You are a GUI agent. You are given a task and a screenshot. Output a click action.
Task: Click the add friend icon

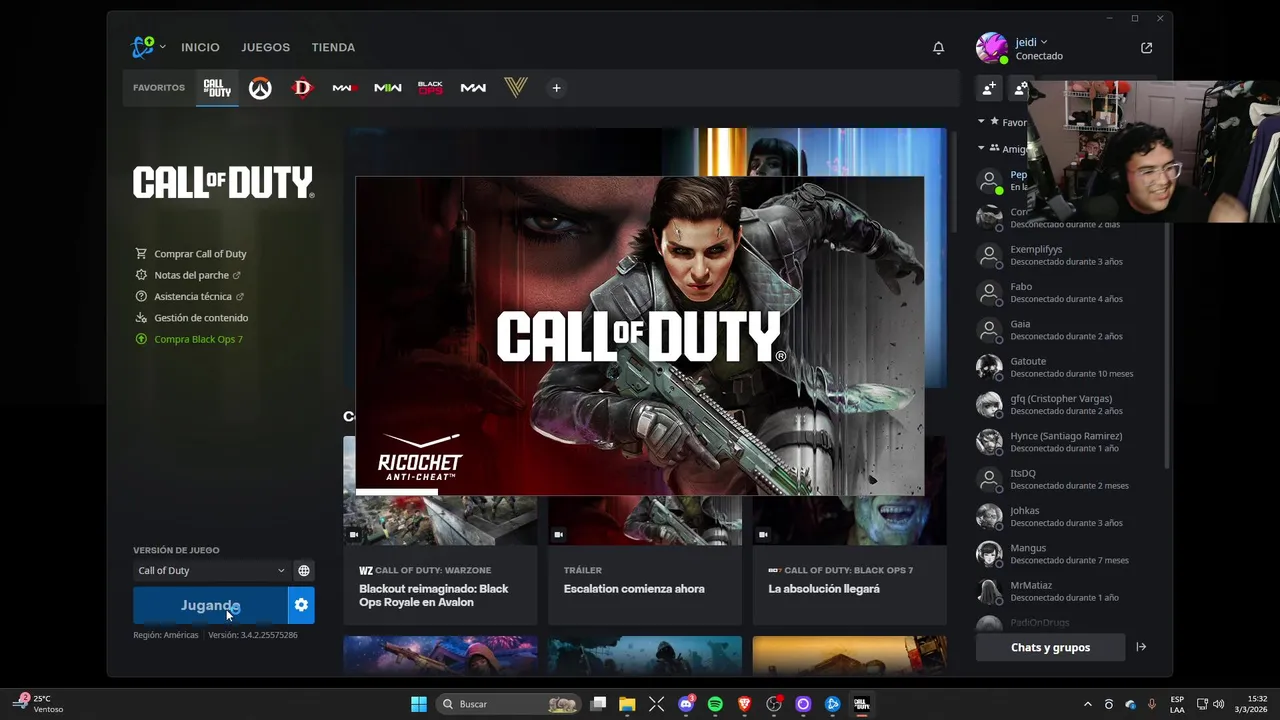click(x=989, y=89)
